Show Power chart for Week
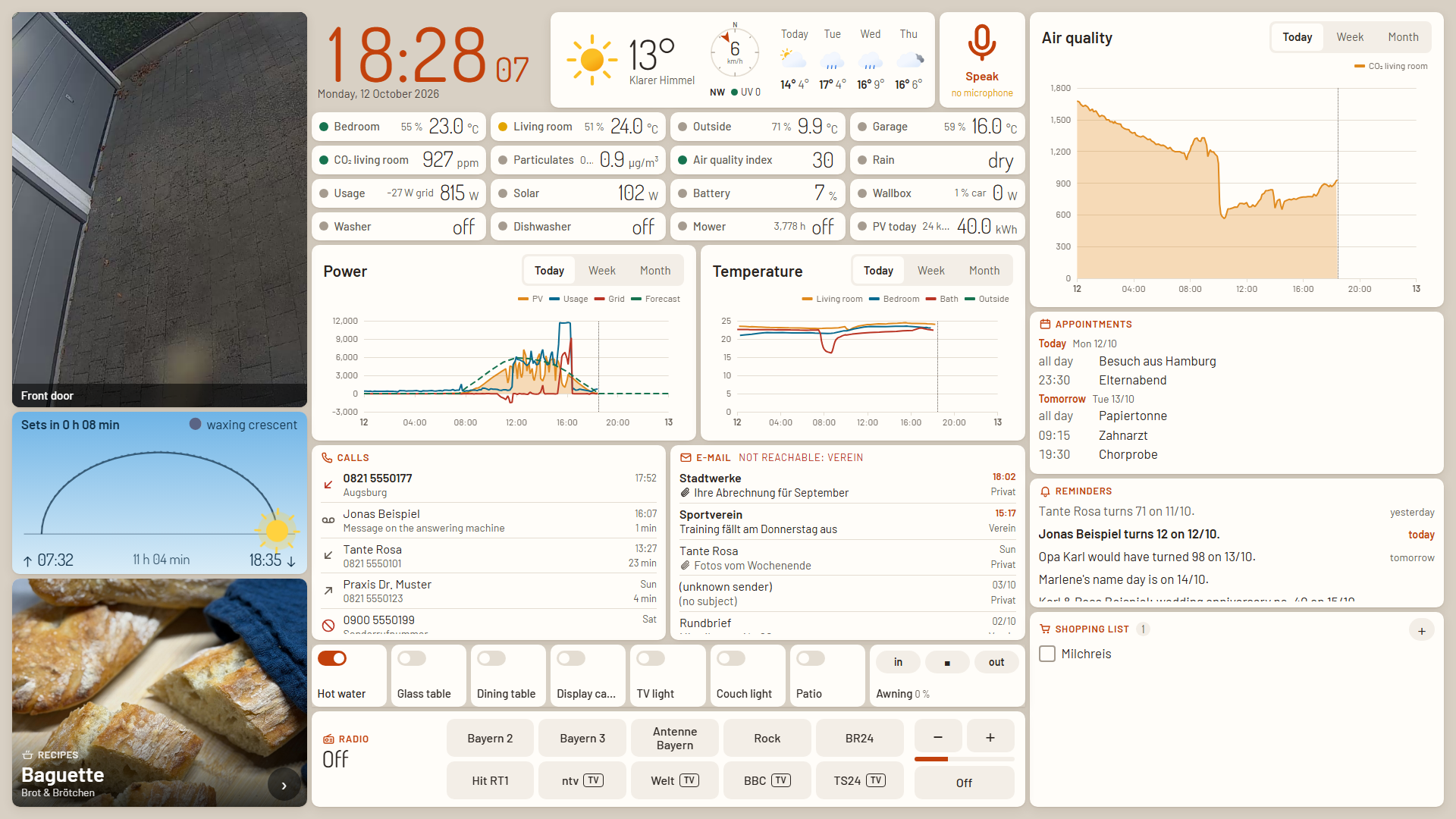Screen dimensions: 1456x819 (x=601, y=271)
